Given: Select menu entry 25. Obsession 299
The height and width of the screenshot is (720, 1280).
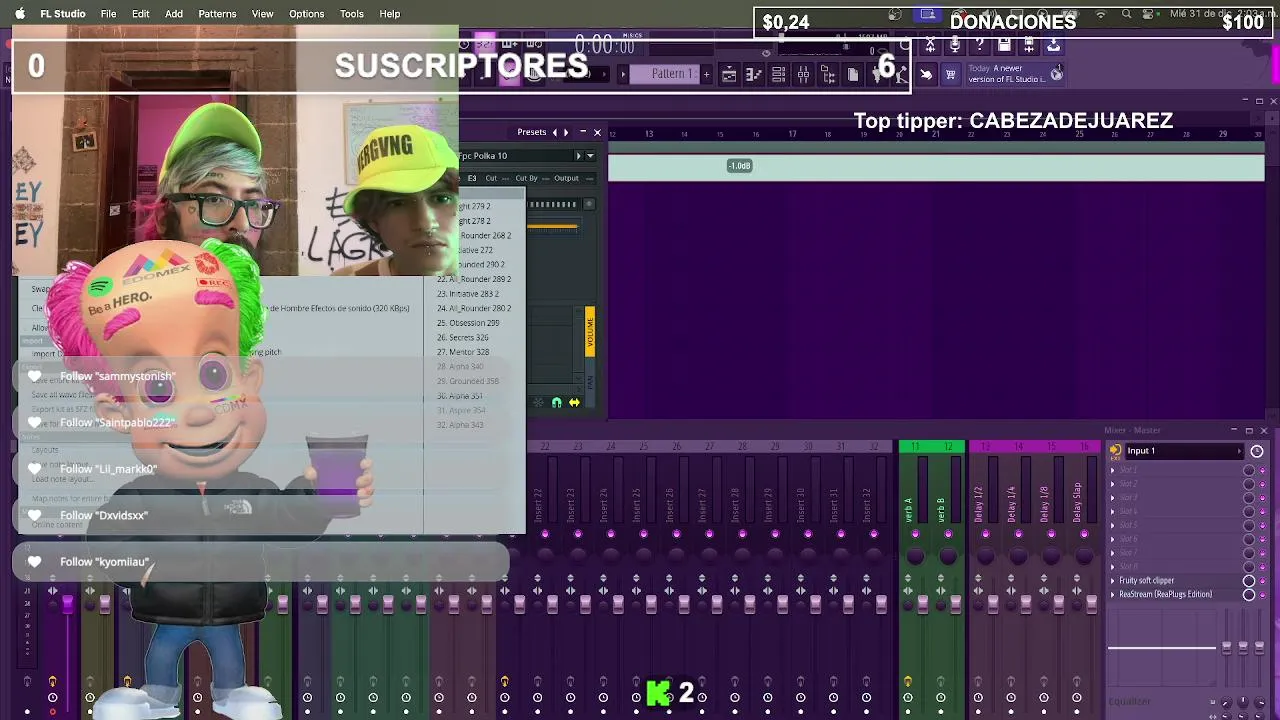Looking at the screenshot, I should click(x=468, y=323).
